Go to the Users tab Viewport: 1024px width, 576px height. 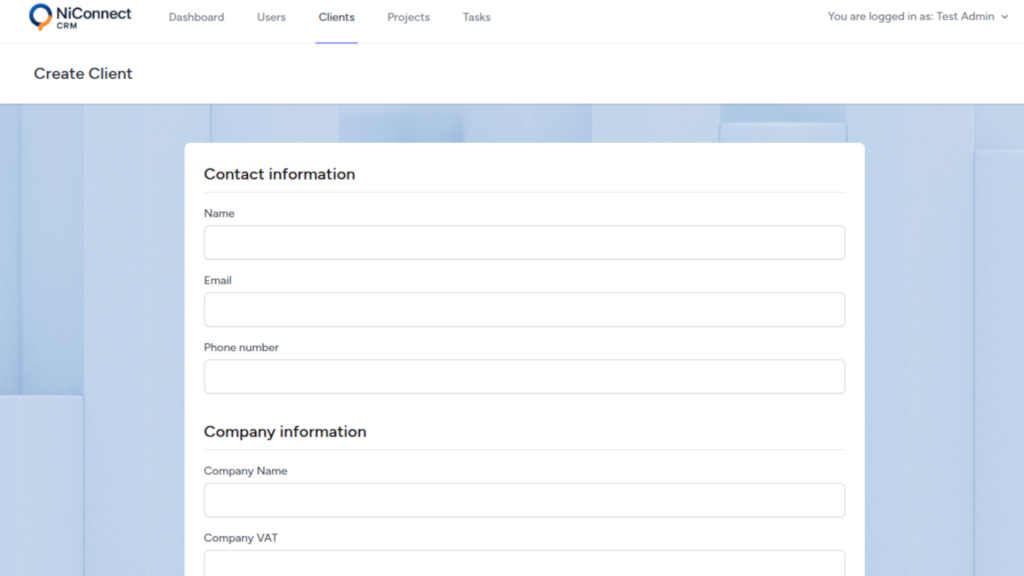(x=271, y=17)
